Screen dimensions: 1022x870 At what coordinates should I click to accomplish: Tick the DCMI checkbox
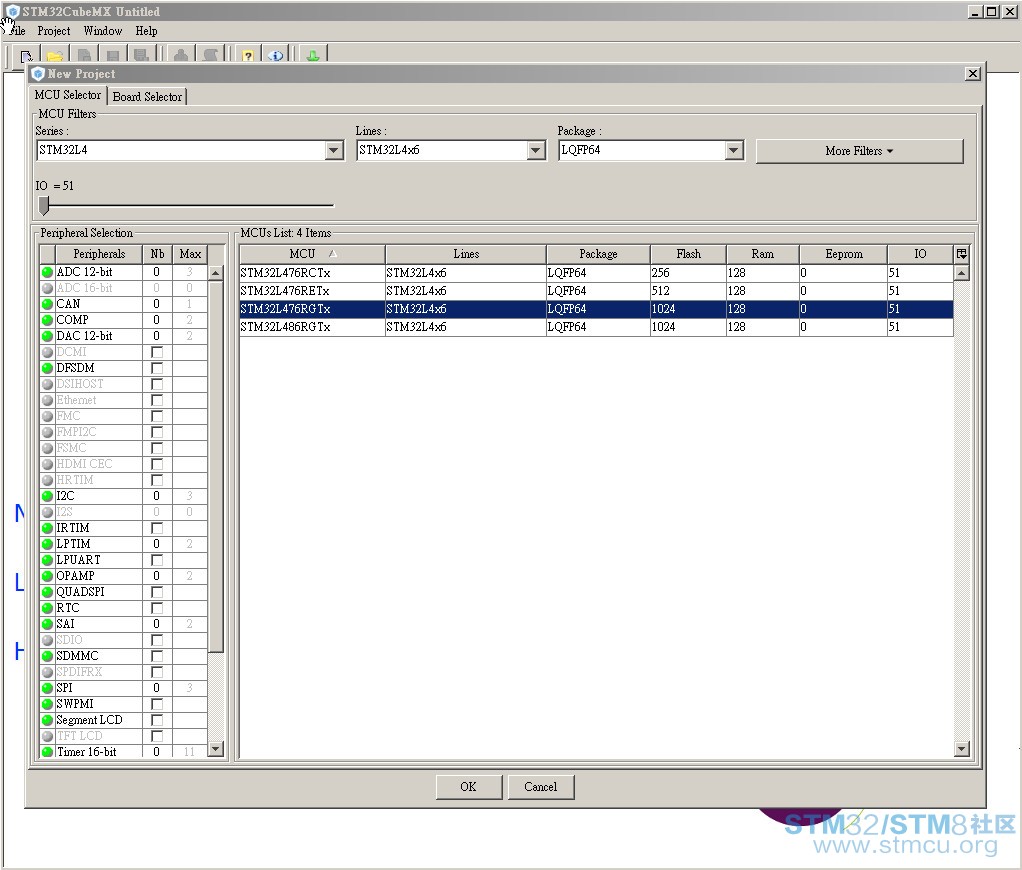pos(156,352)
